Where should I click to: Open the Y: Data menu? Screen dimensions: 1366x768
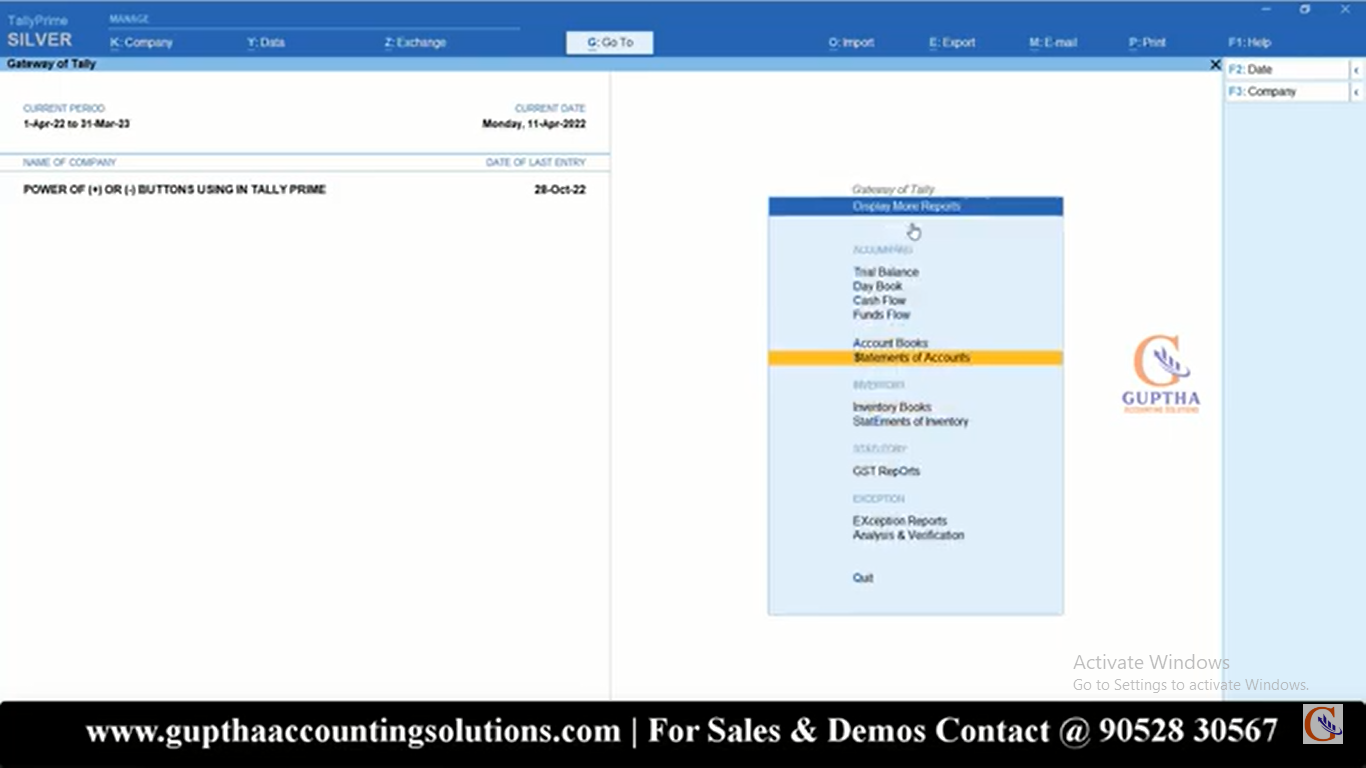coord(266,43)
